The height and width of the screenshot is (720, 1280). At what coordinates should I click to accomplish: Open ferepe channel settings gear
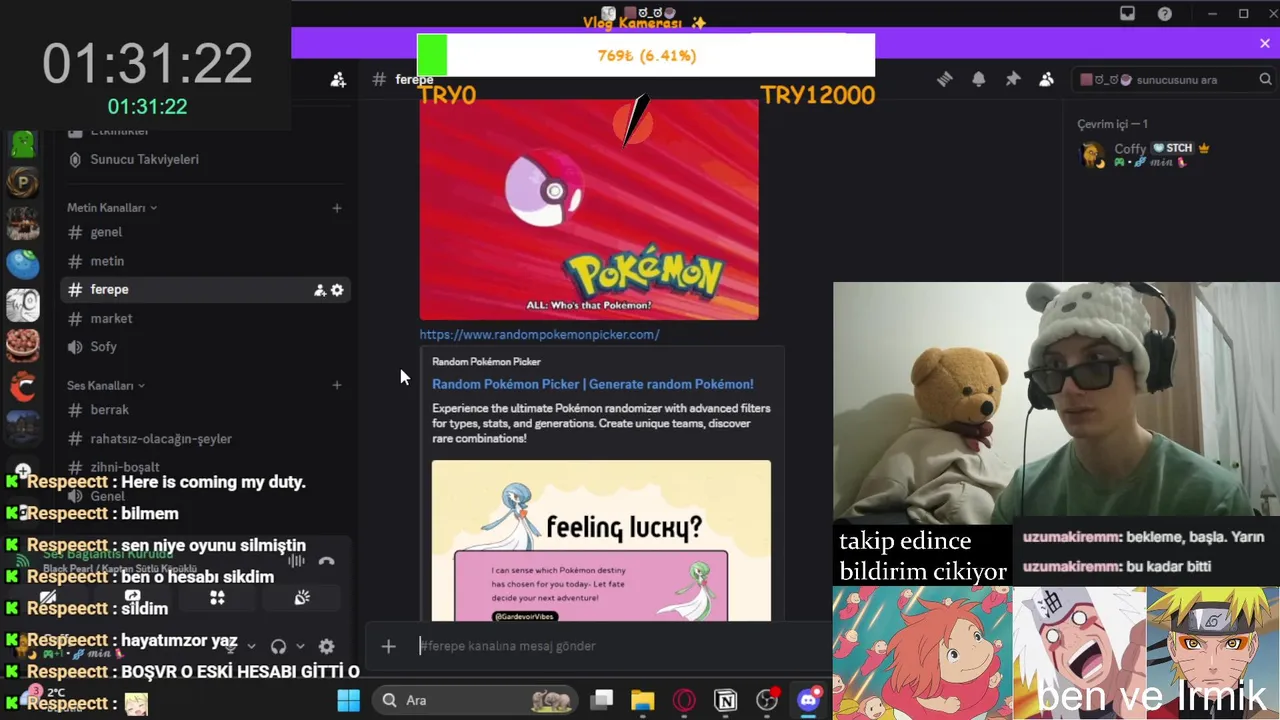click(337, 290)
